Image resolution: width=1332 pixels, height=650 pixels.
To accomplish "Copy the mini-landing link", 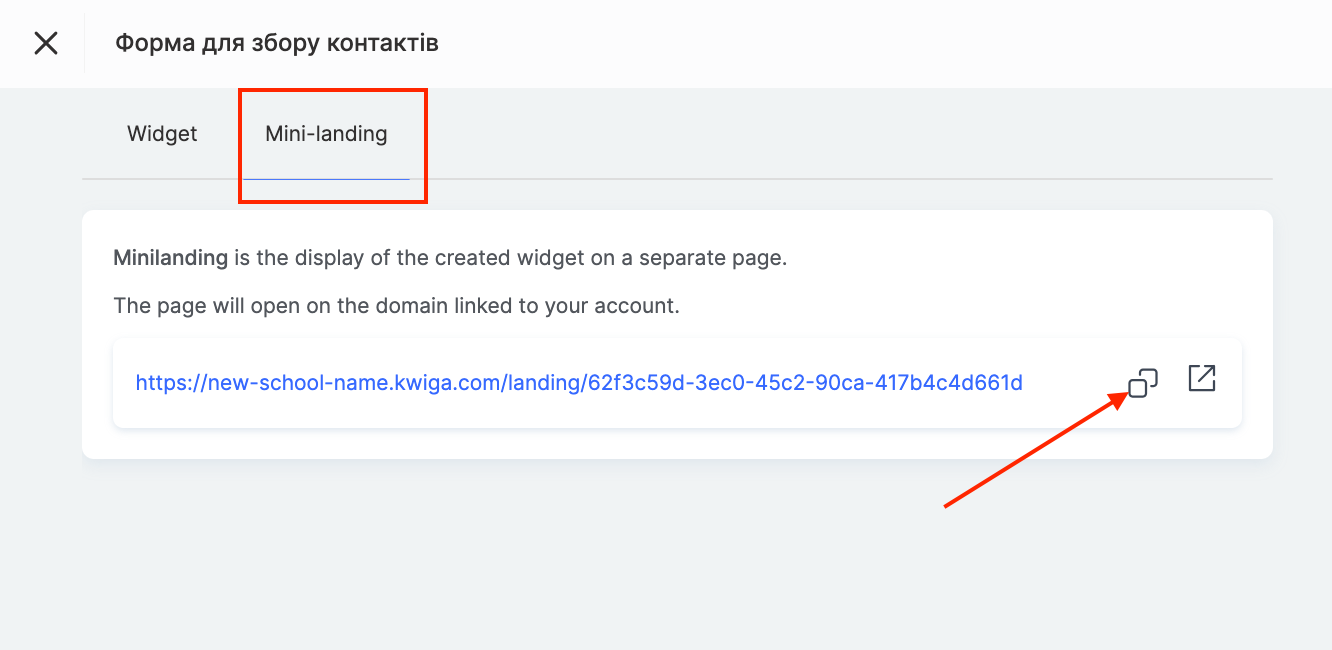I will 1142,383.
